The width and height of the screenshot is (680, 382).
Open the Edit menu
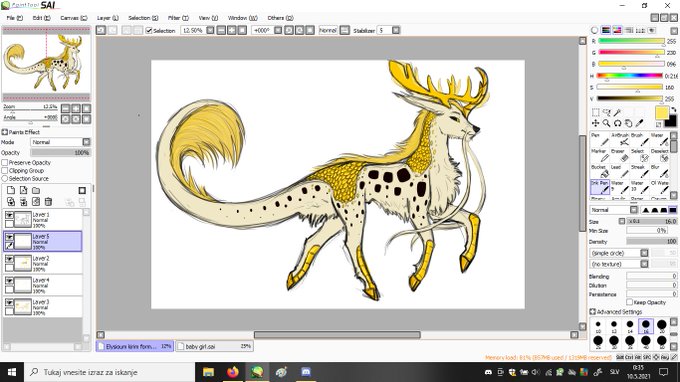click(41, 18)
